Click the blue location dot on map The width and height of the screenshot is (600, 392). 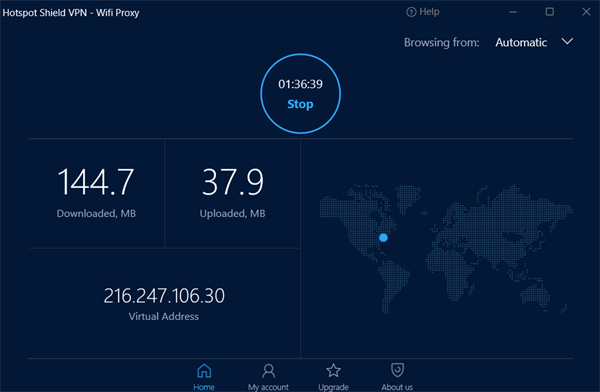383,238
